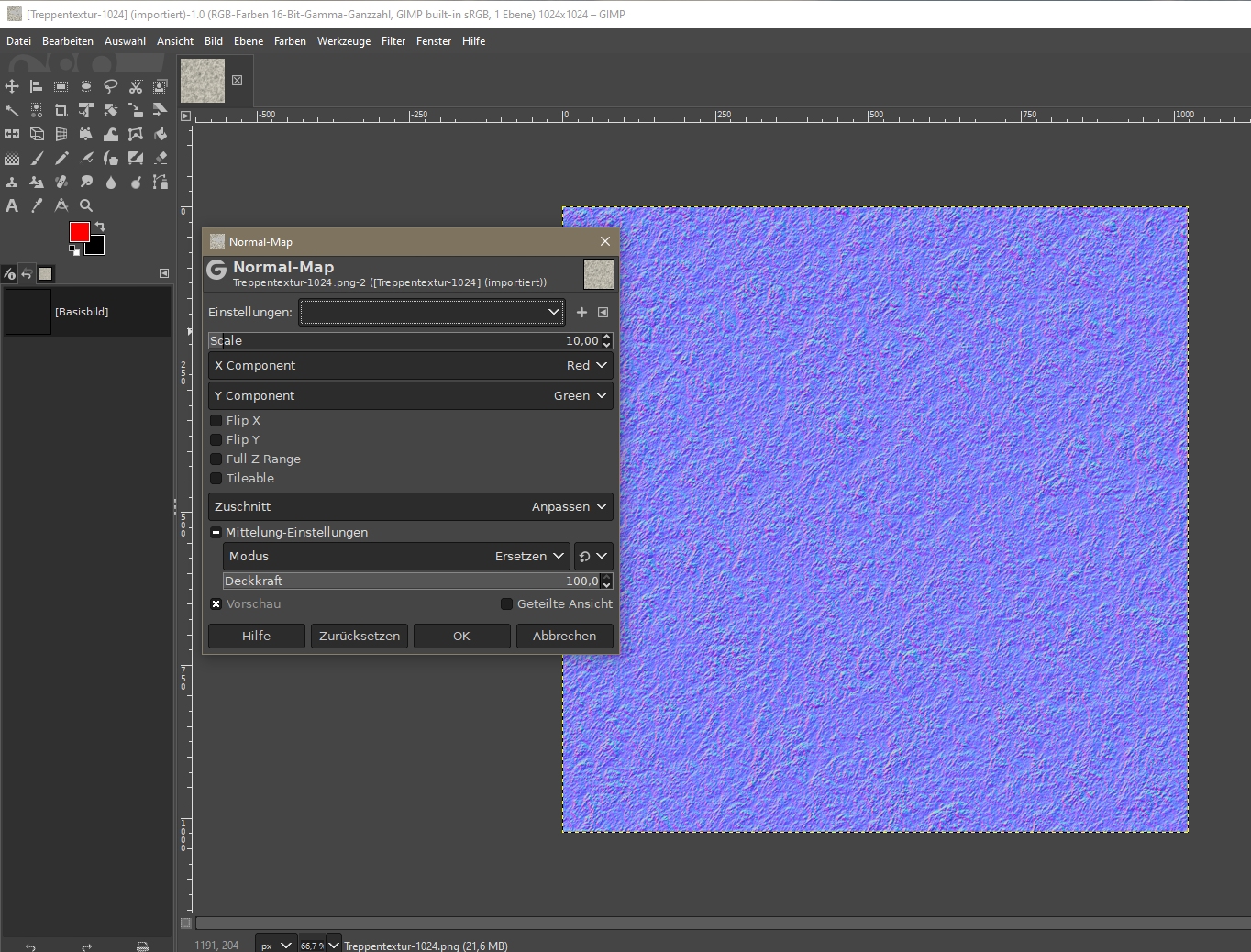Click the Abbrechen button

coord(565,636)
